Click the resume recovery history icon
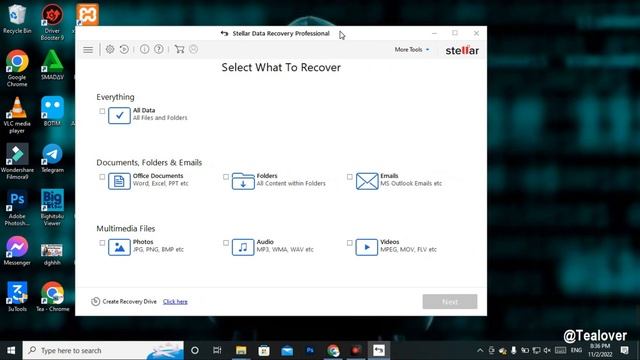This screenshot has height=360, width=640. click(x=124, y=49)
